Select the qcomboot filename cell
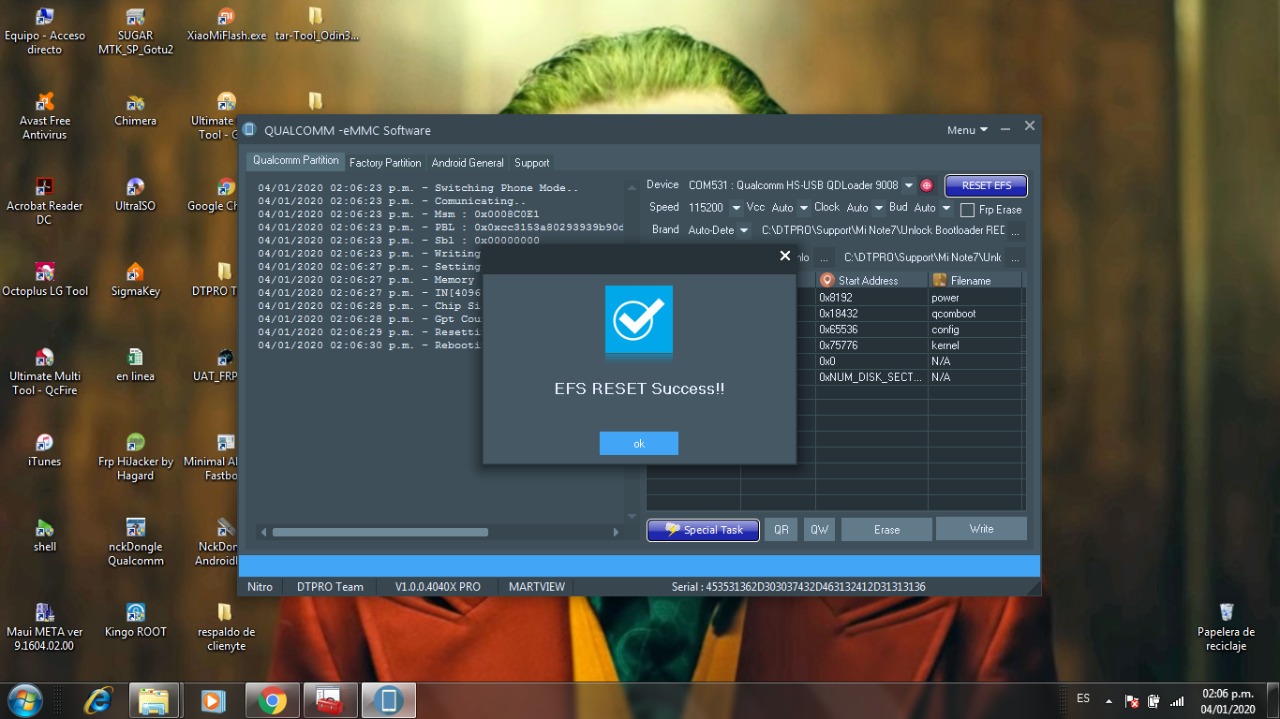The height and width of the screenshot is (719, 1280). [x=975, y=314]
